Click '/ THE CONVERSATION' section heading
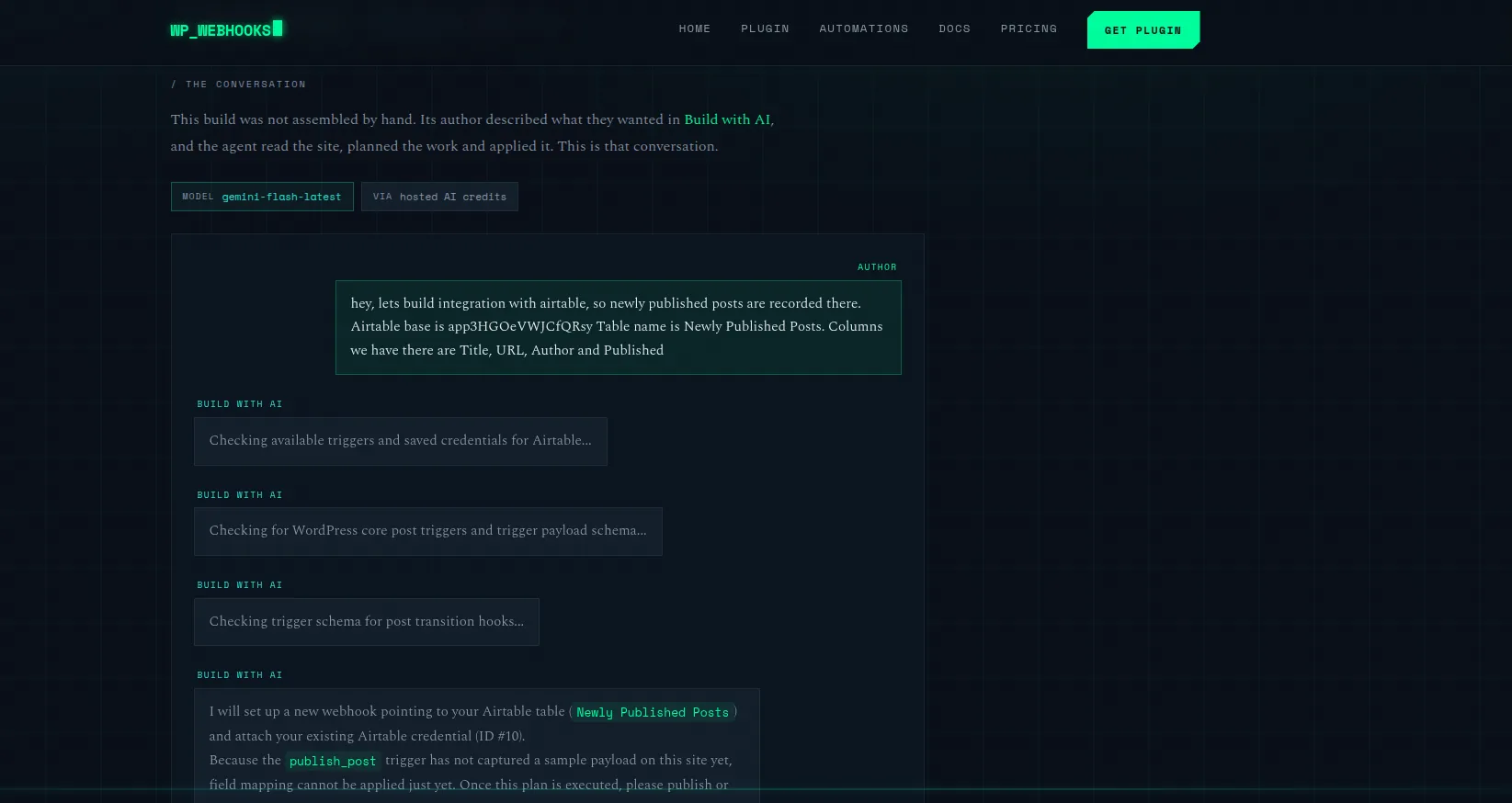 click(x=238, y=84)
